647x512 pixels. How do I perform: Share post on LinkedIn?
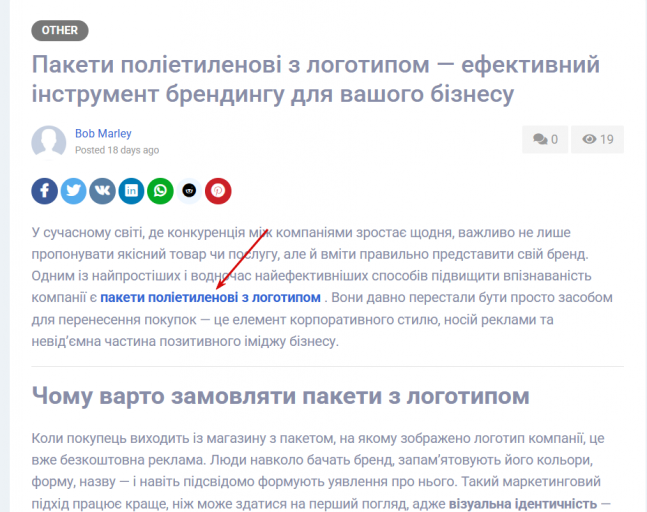(x=131, y=191)
